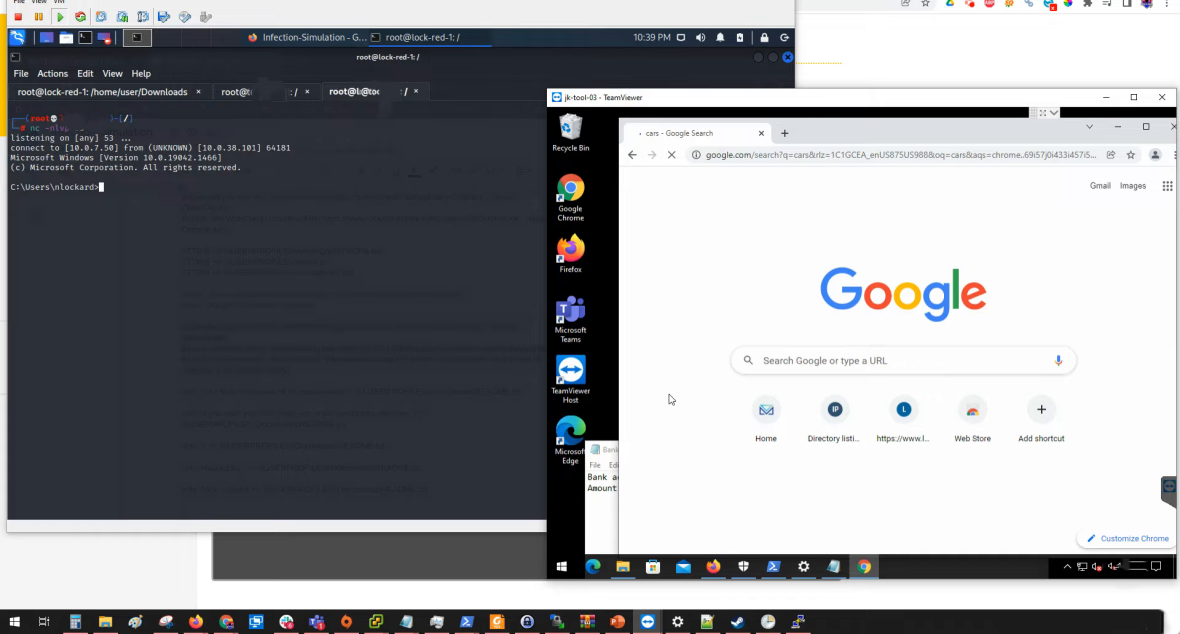Click the Microsoft Edge desktop shortcut

[570, 441]
